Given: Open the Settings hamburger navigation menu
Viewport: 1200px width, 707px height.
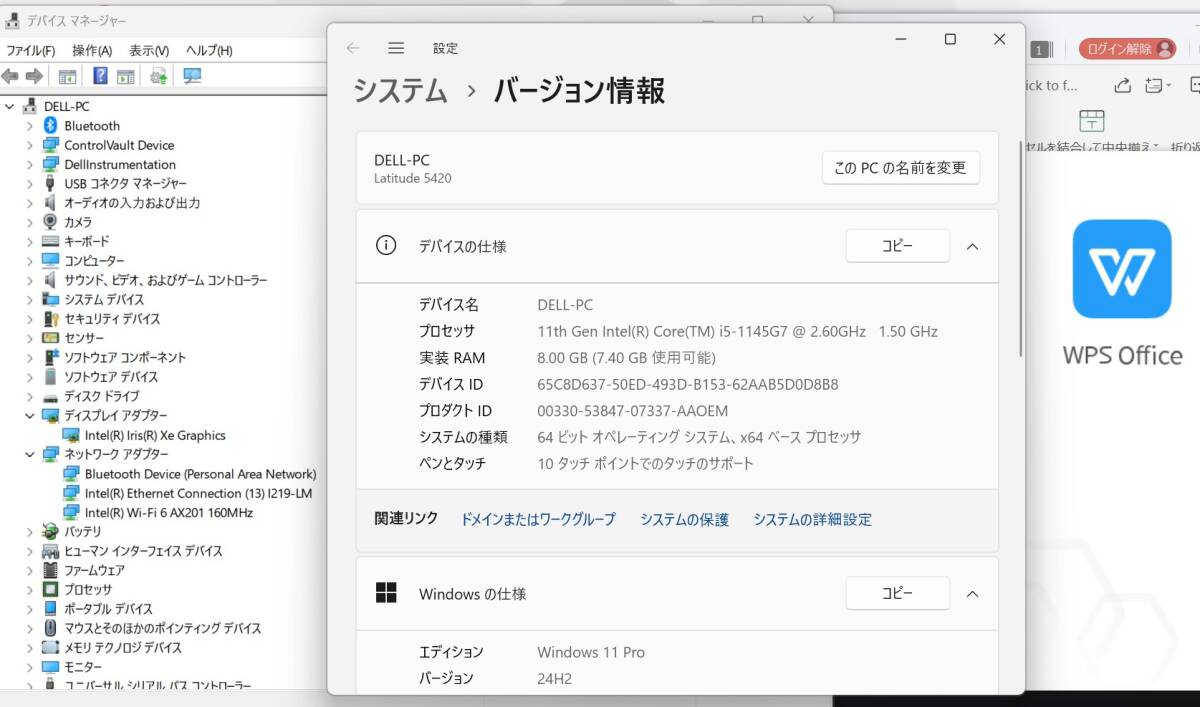Looking at the screenshot, I should [396, 48].
